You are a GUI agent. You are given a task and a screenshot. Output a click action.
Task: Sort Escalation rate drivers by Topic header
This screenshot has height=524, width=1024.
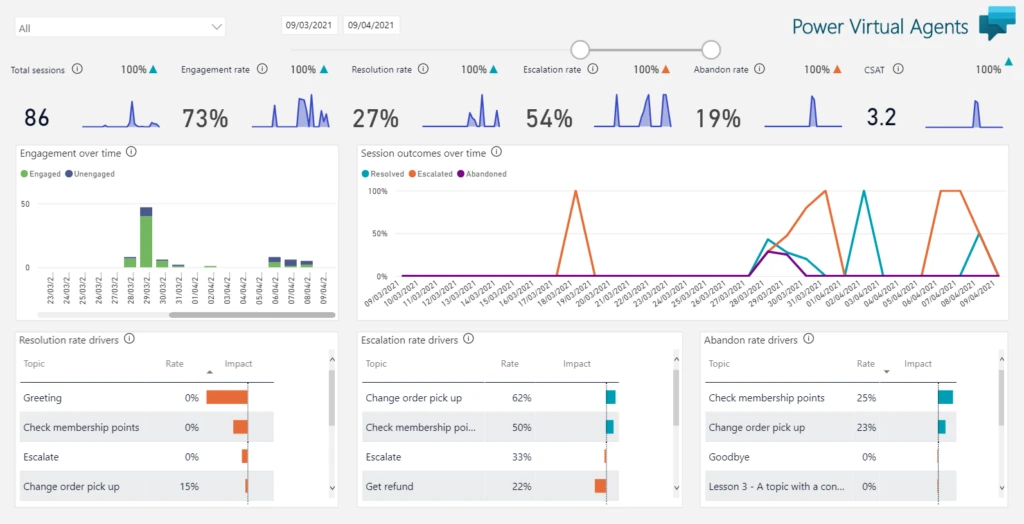(376, 364)
